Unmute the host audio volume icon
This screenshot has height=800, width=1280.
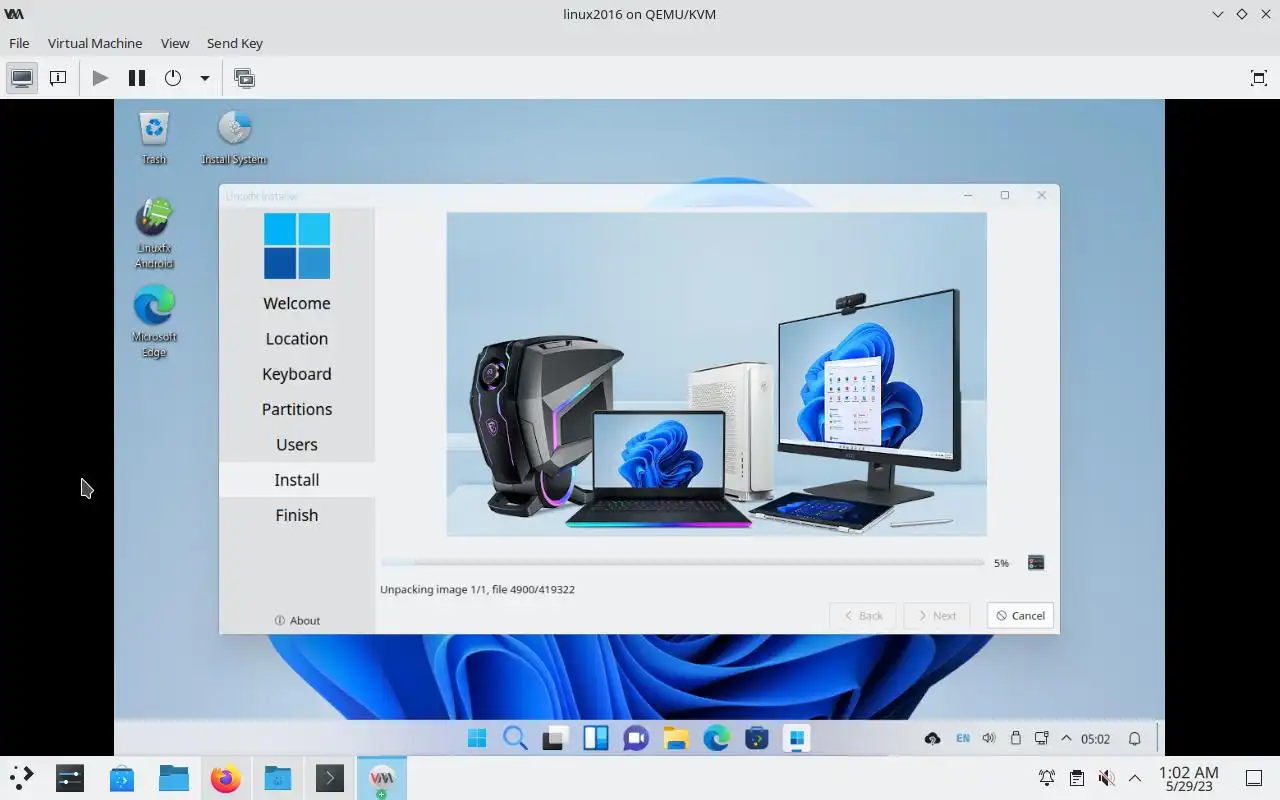tap(1106, 778)
